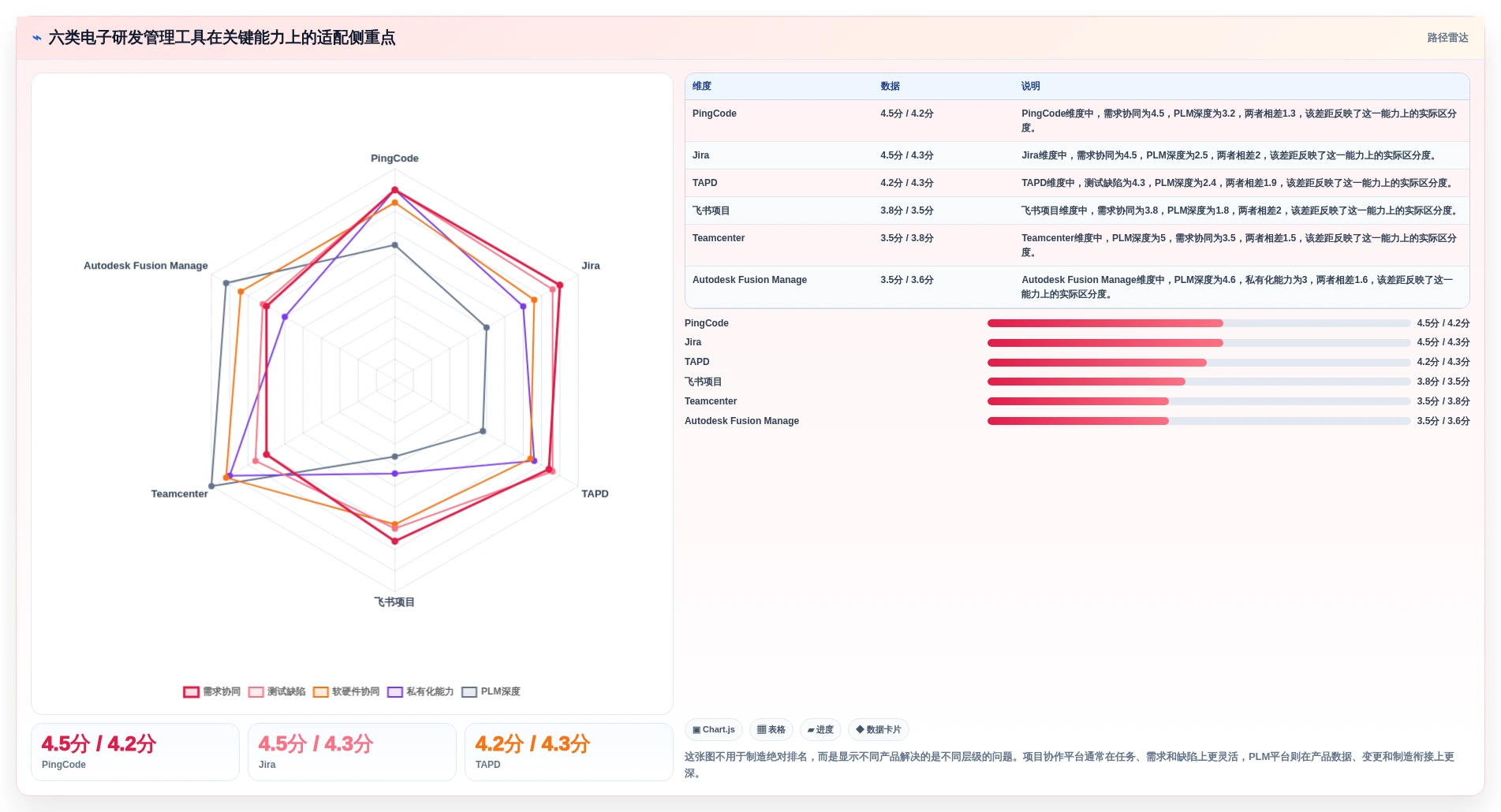Viewport: 1501px width, 812px height.
Task: Open the Jira 4.5分 / 4.3分 stat card
Action: point(352,752)
